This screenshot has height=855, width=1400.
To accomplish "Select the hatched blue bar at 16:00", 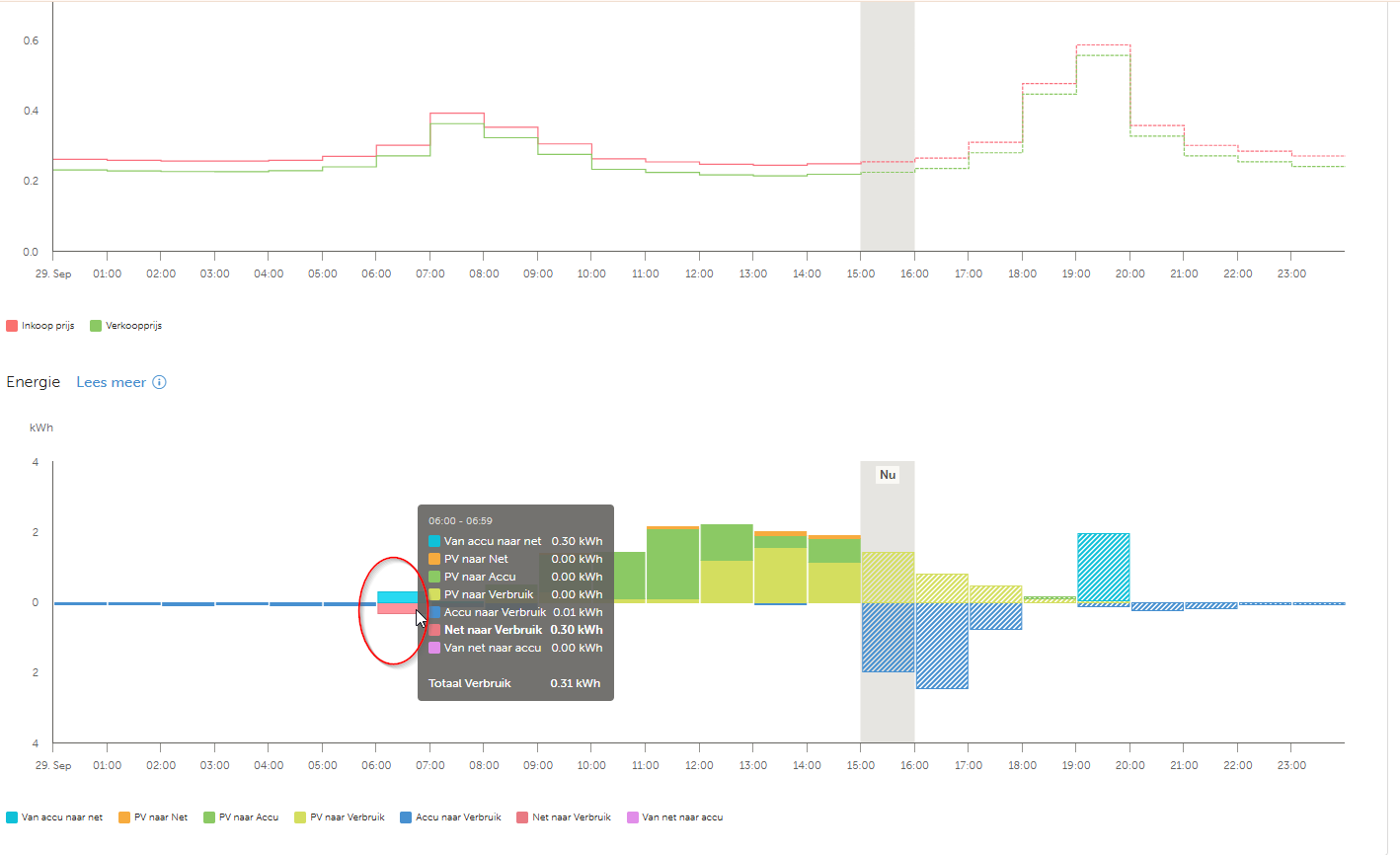I will [942, 646].
